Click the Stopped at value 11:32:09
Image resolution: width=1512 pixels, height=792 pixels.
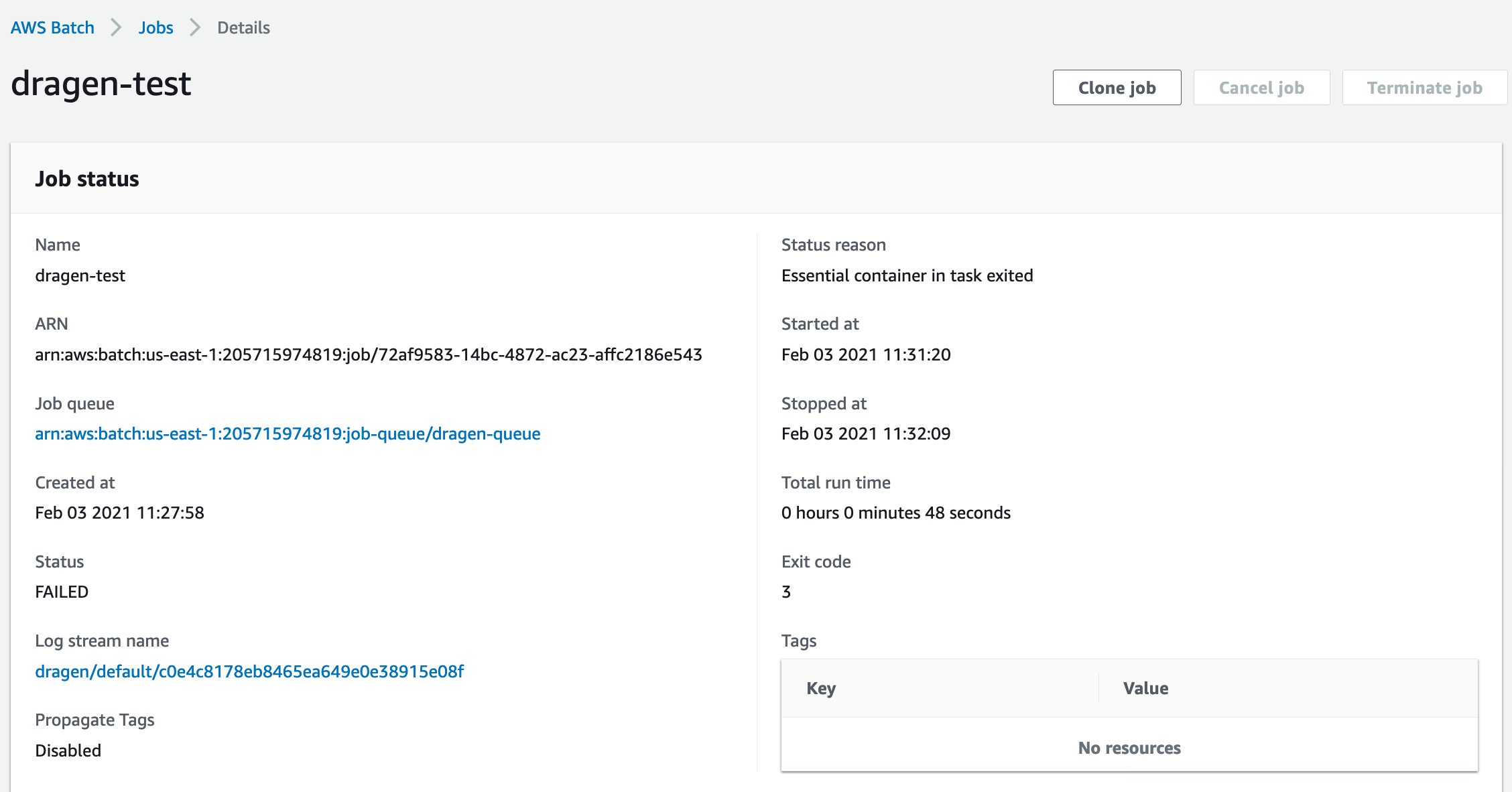click(x=866, y=434)
